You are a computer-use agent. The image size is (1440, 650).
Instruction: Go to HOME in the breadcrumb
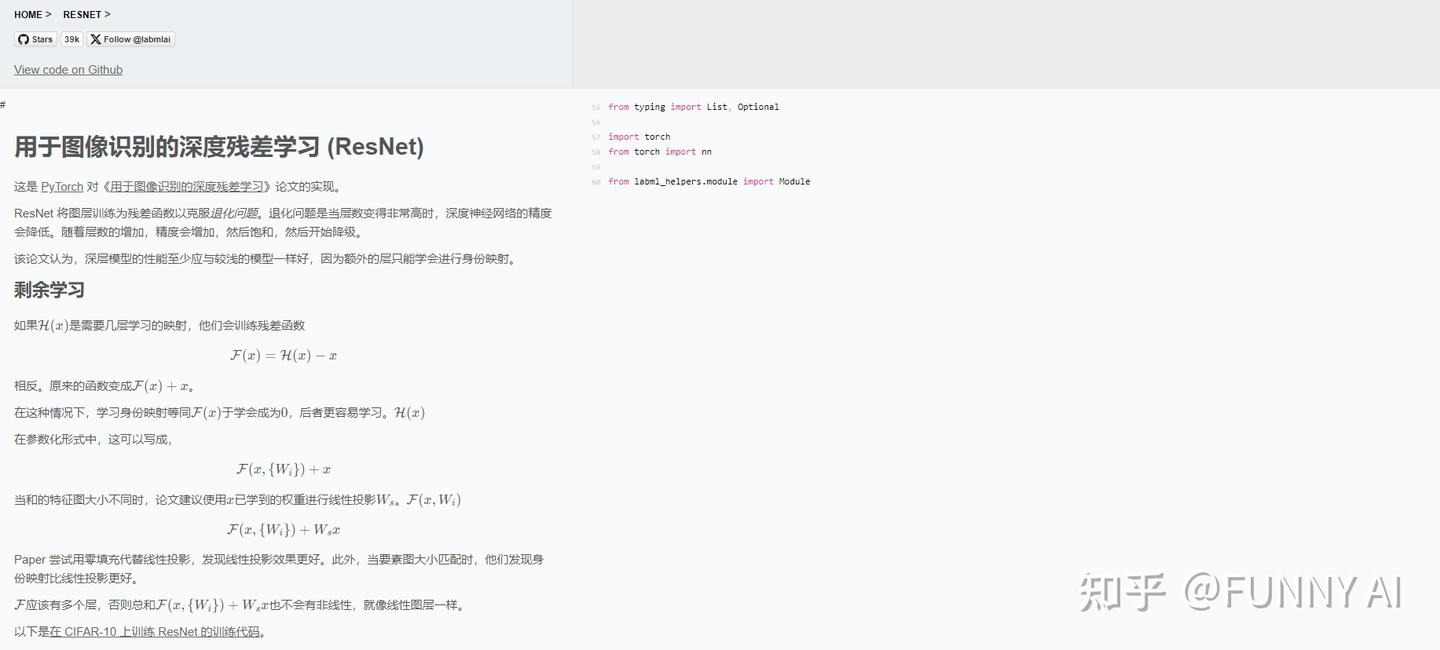[28, 14]
